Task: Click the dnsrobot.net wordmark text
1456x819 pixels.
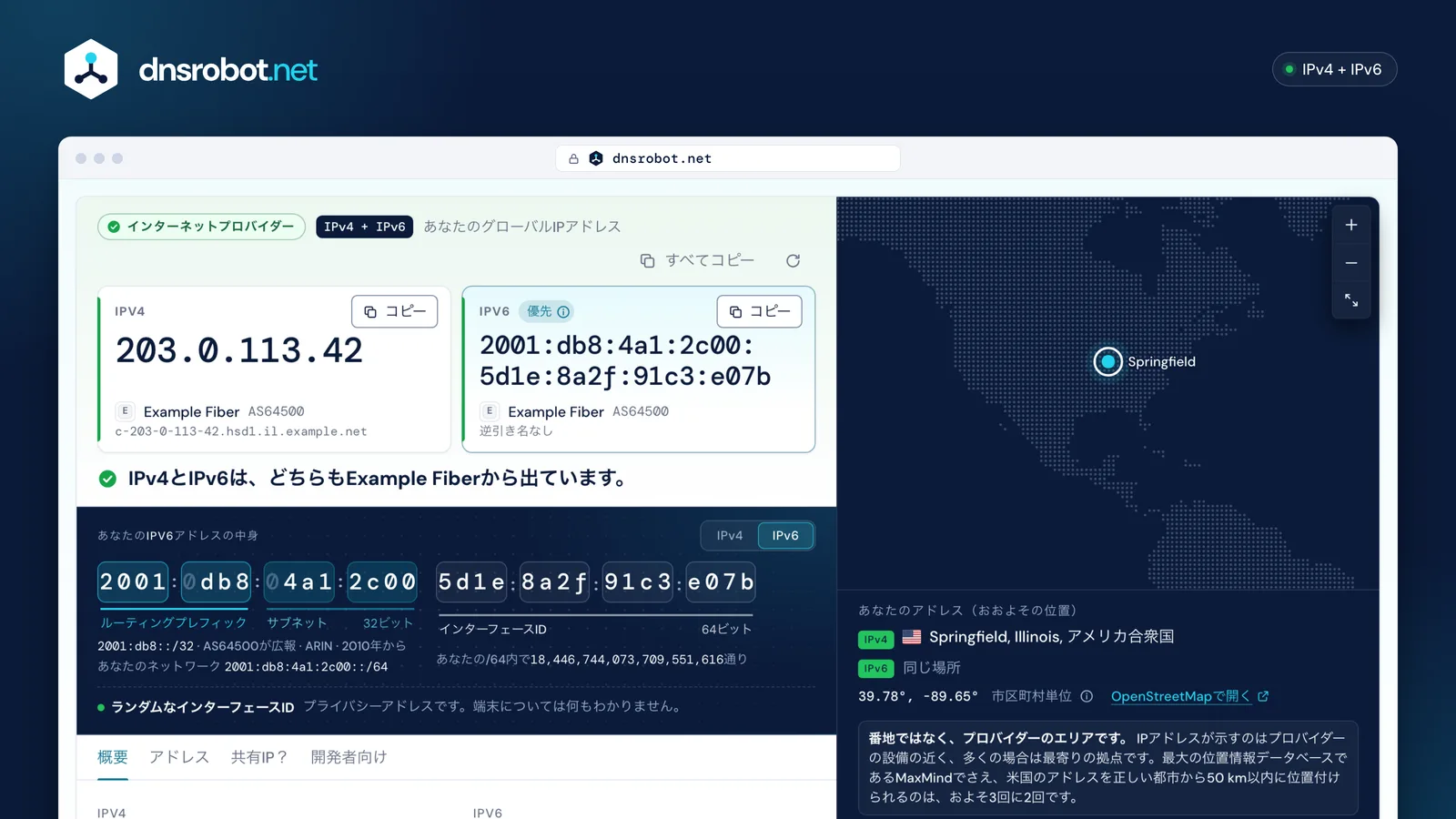Action: click(x=228, y=70)
